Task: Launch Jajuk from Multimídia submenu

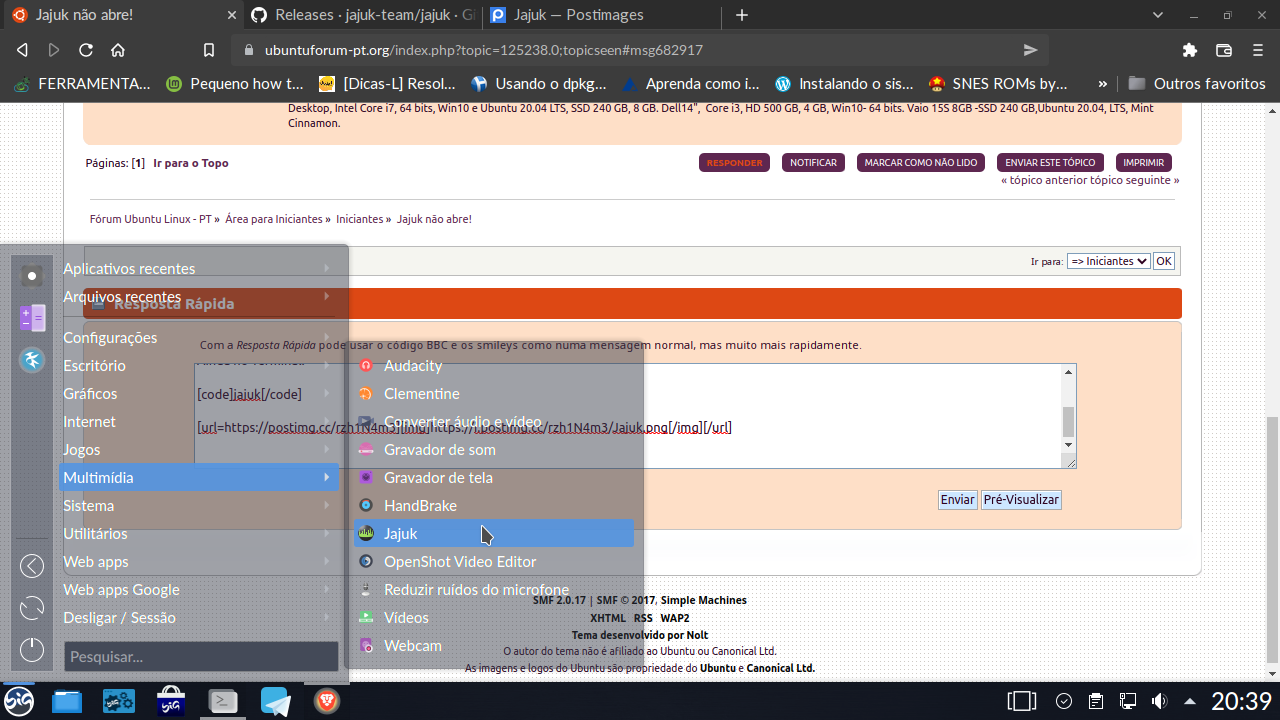Action: click(x=494, y=534)
